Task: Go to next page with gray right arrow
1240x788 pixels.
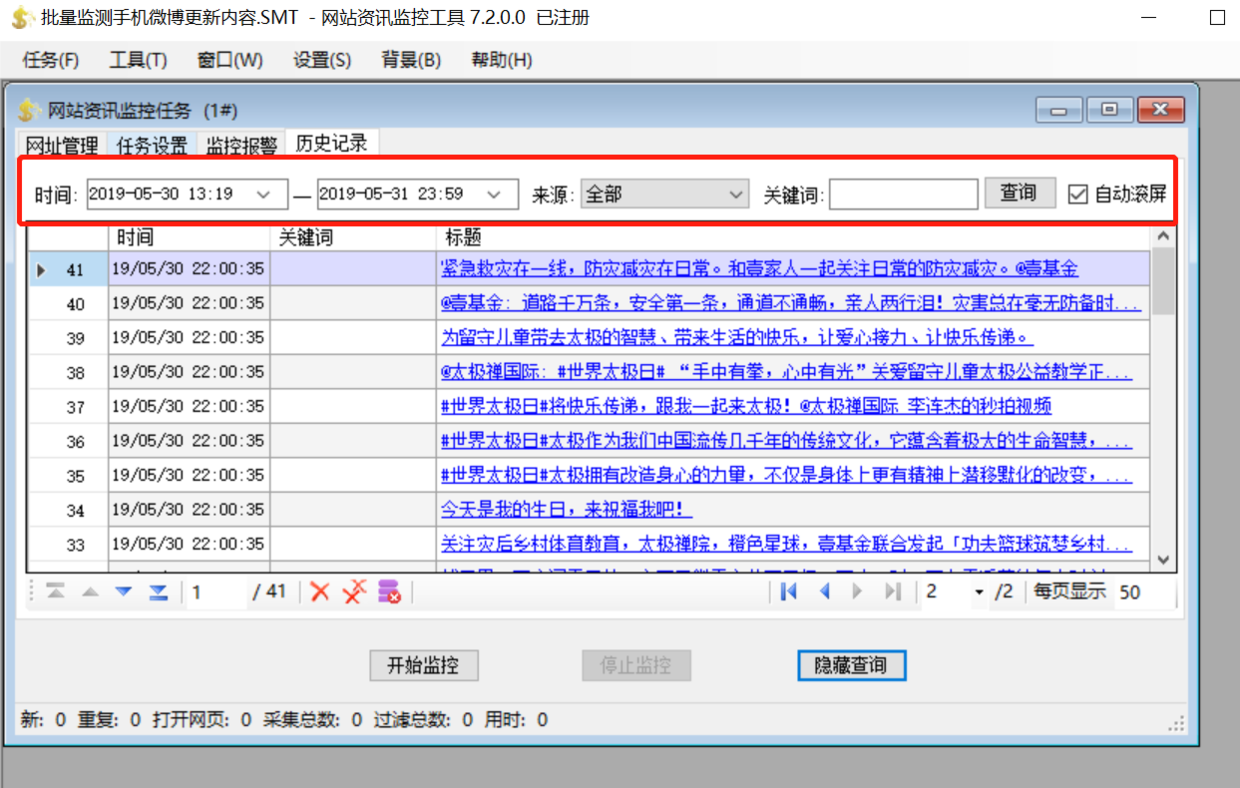Action: point(857,592)
